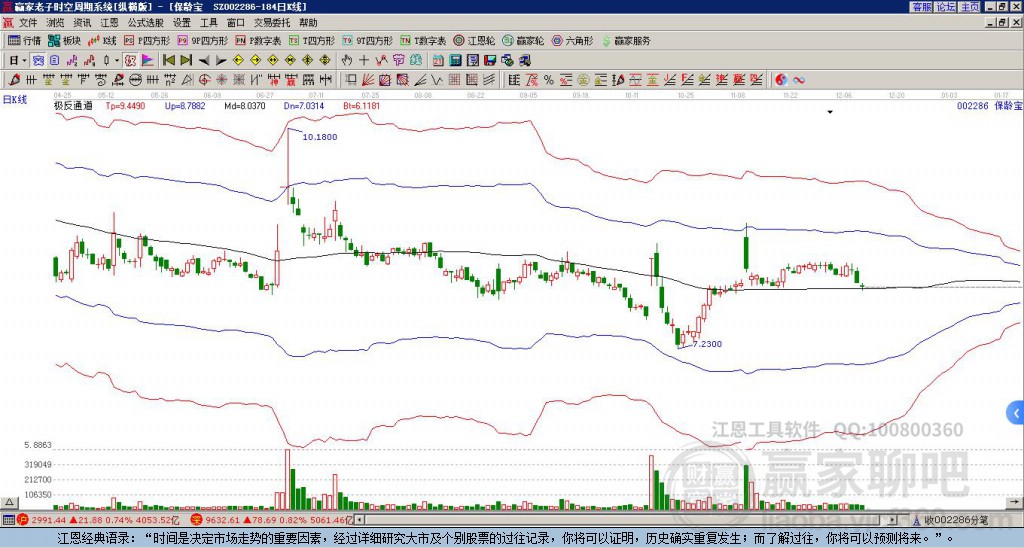This screenshot has width=1024, height=548.
Task: Click the yin-yang Tai Chi icon
Action: coord(781,80)
